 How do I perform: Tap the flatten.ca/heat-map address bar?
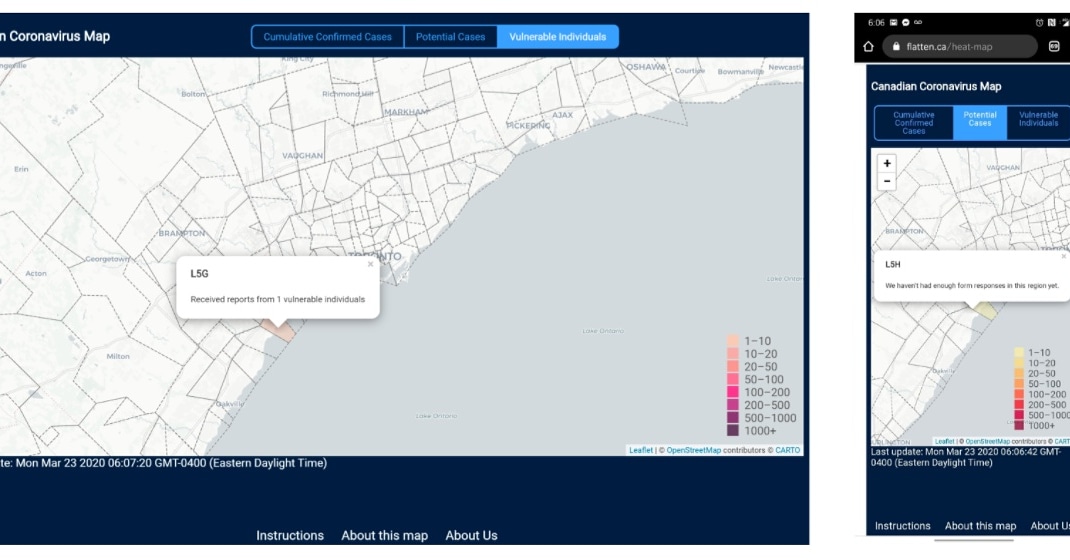(961, 46)
